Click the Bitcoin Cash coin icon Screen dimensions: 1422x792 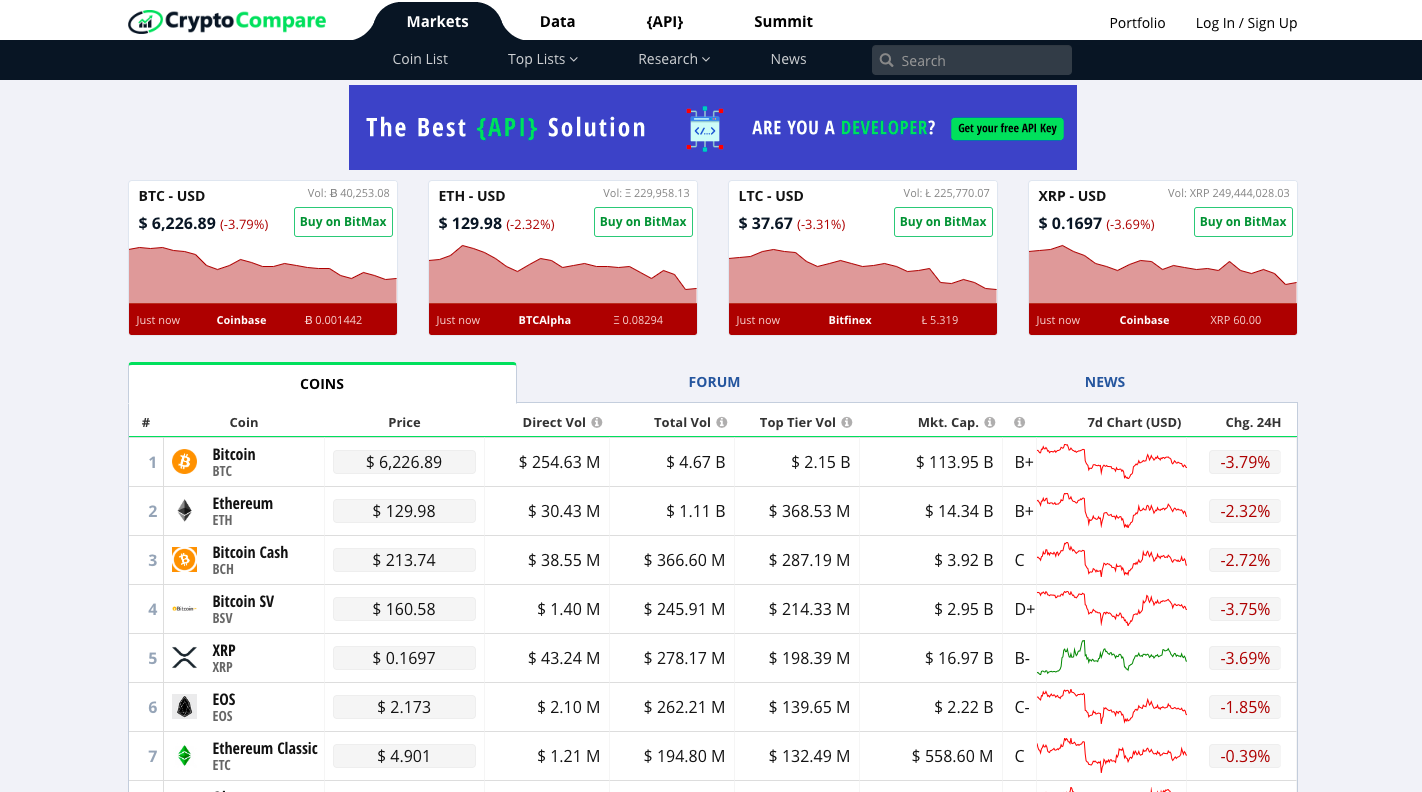(x=184, y=560)
